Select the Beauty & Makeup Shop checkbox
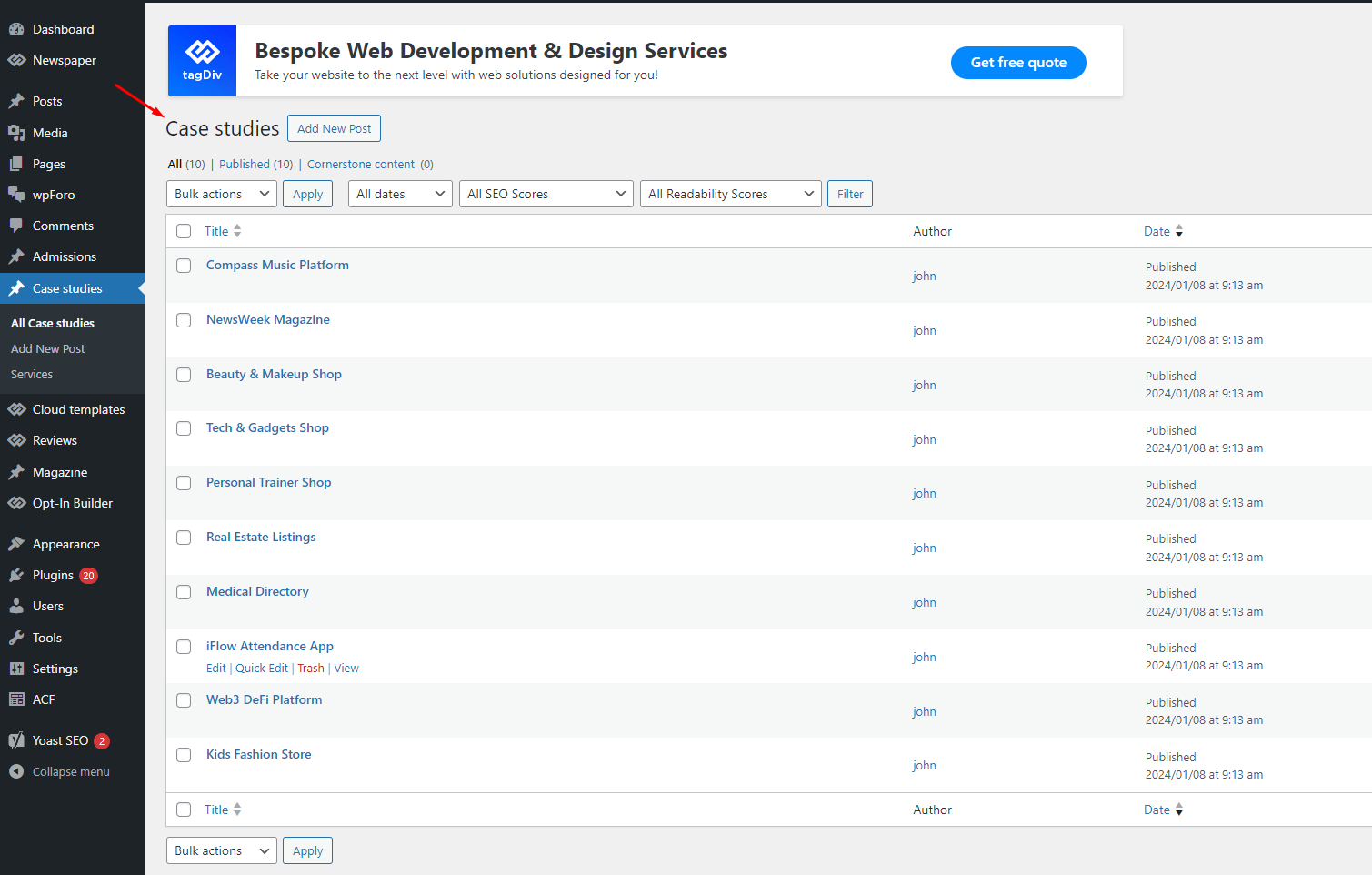The image size is (1372, 875). tap(184, 375)
